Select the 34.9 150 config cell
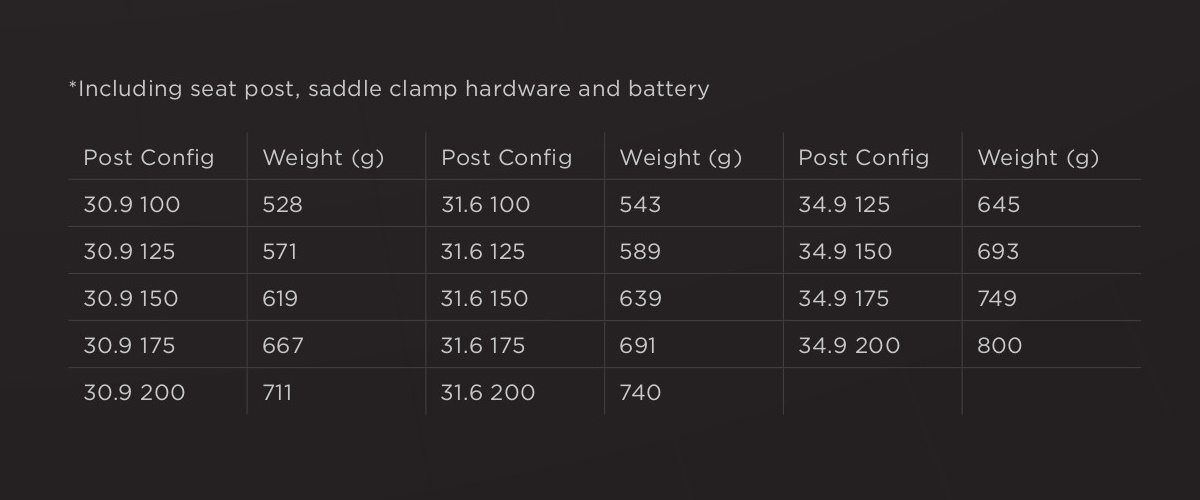The width and height of the screenshot is (1200, 500). pyautogui.click(x=845, y=252)
